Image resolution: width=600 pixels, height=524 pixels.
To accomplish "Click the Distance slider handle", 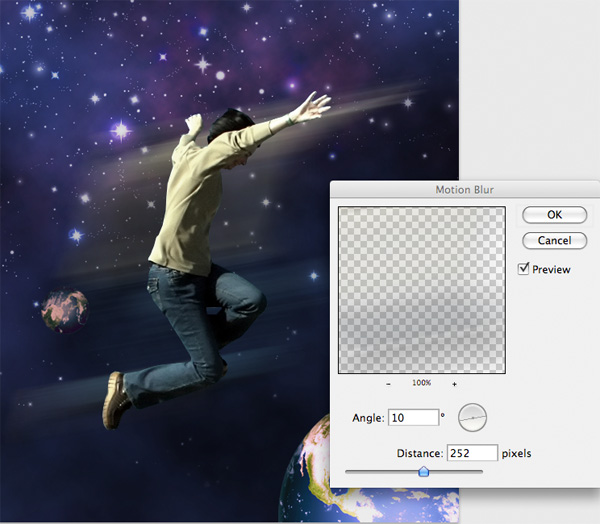I will 424,471.
